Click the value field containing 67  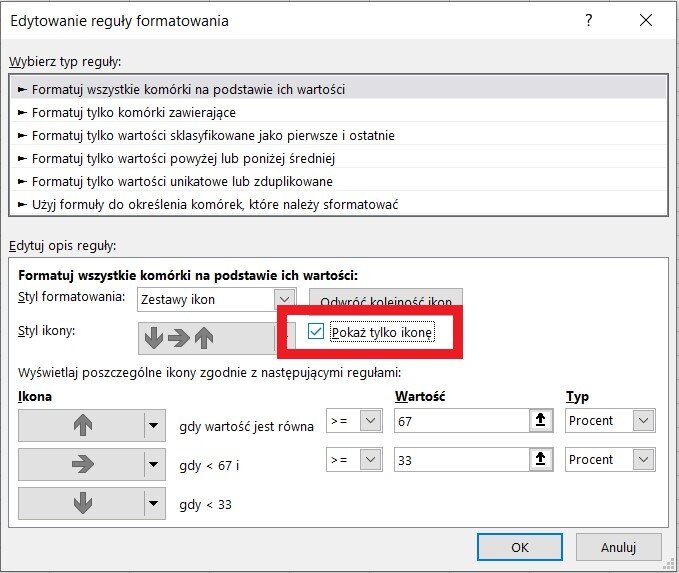click(x=460, y=421)
